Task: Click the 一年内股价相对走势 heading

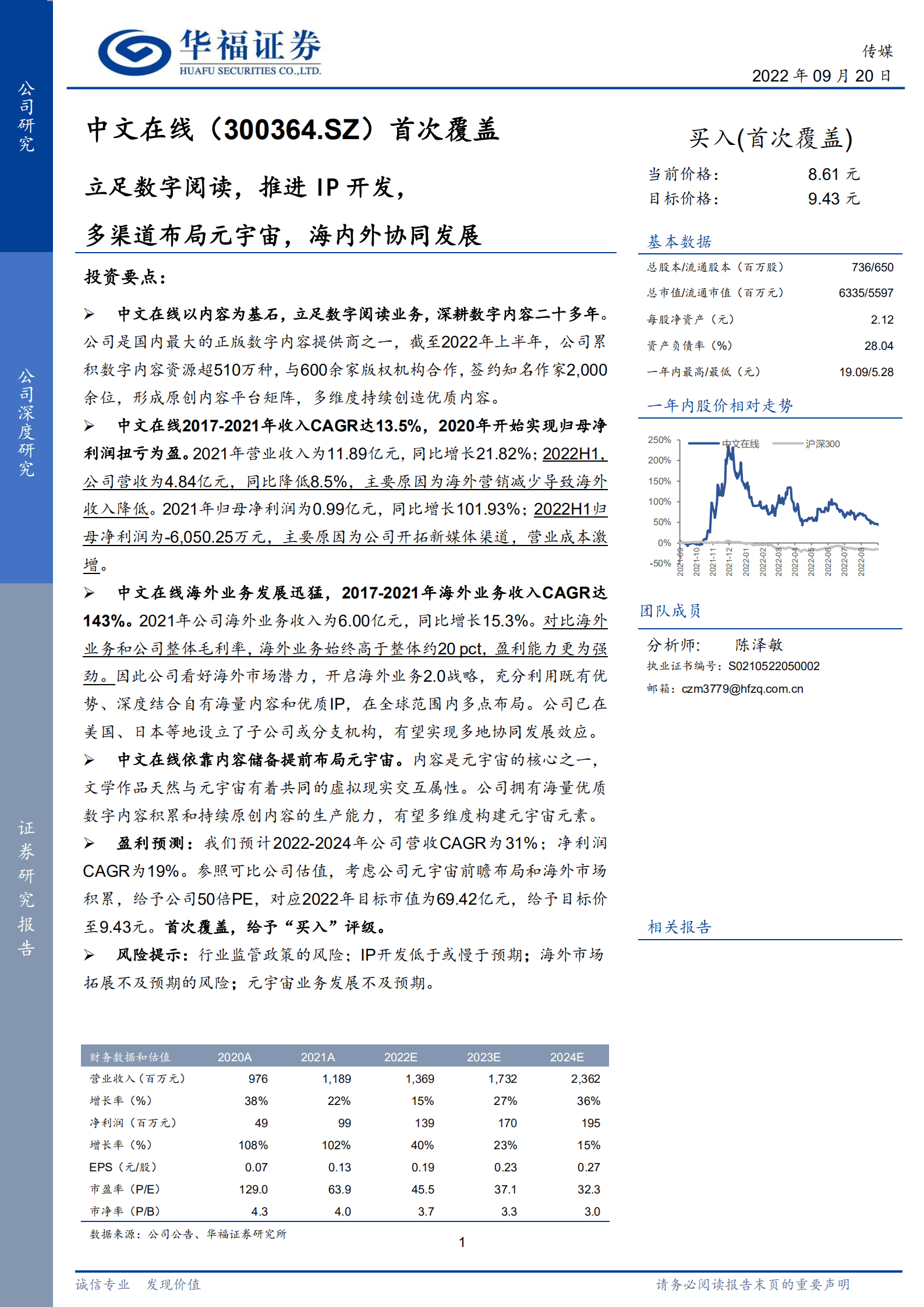Action: 720,406
